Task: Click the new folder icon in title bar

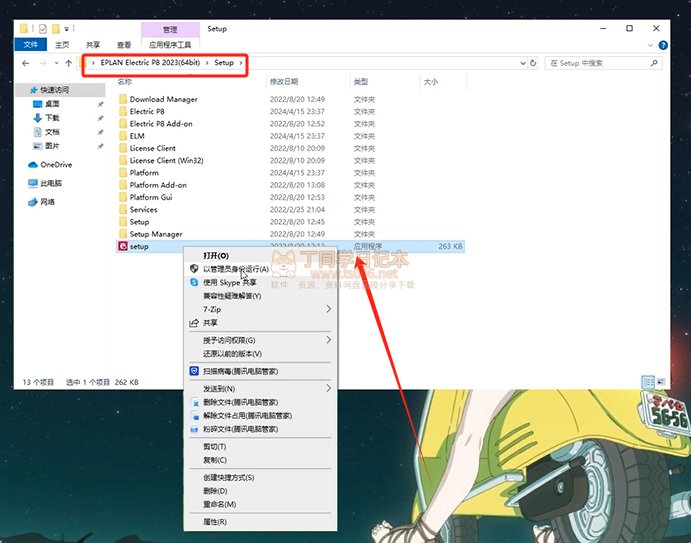Action: pyautogui.click(x=56, y=29)
